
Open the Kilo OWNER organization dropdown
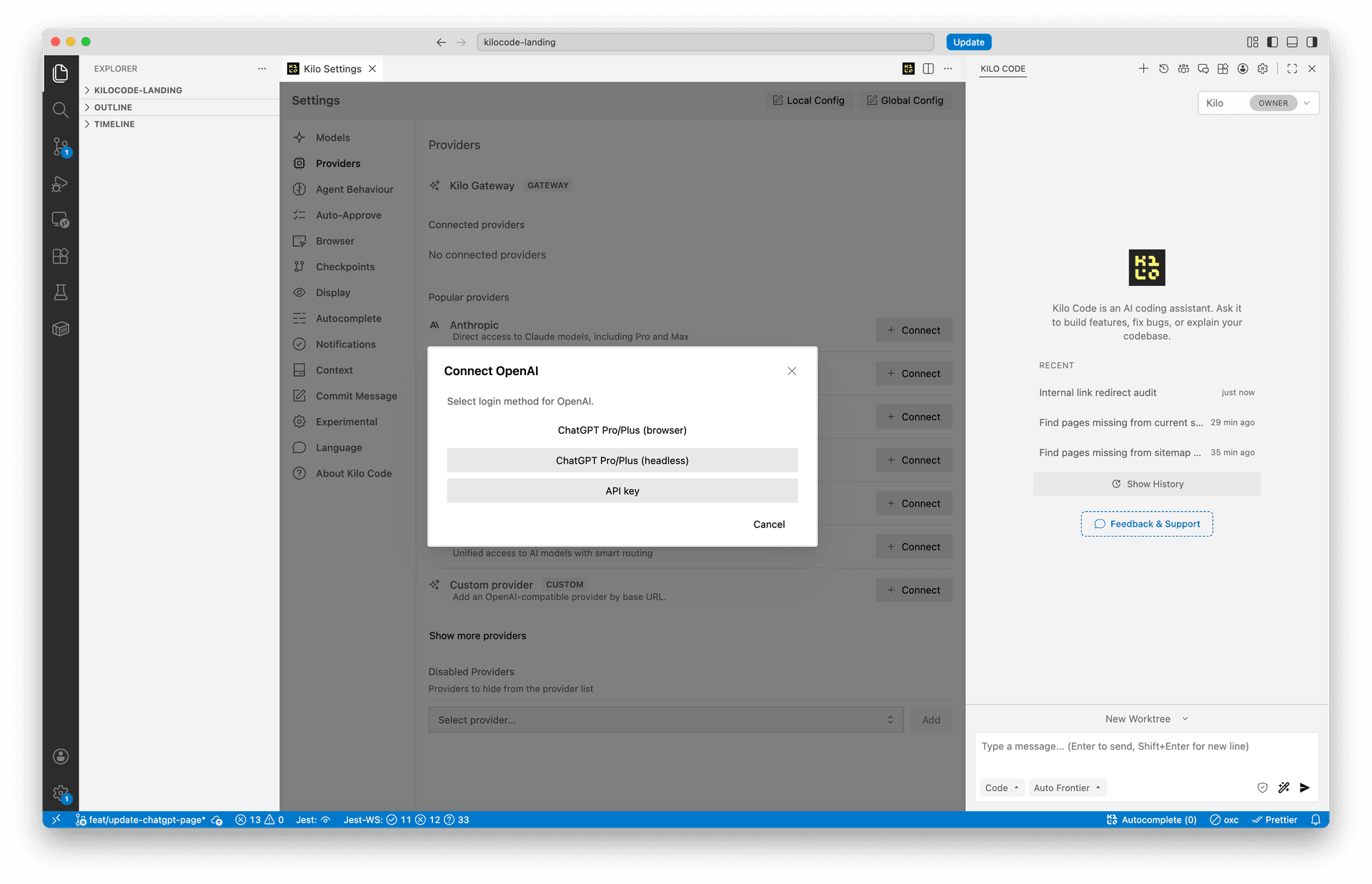tap(1258, 103)
